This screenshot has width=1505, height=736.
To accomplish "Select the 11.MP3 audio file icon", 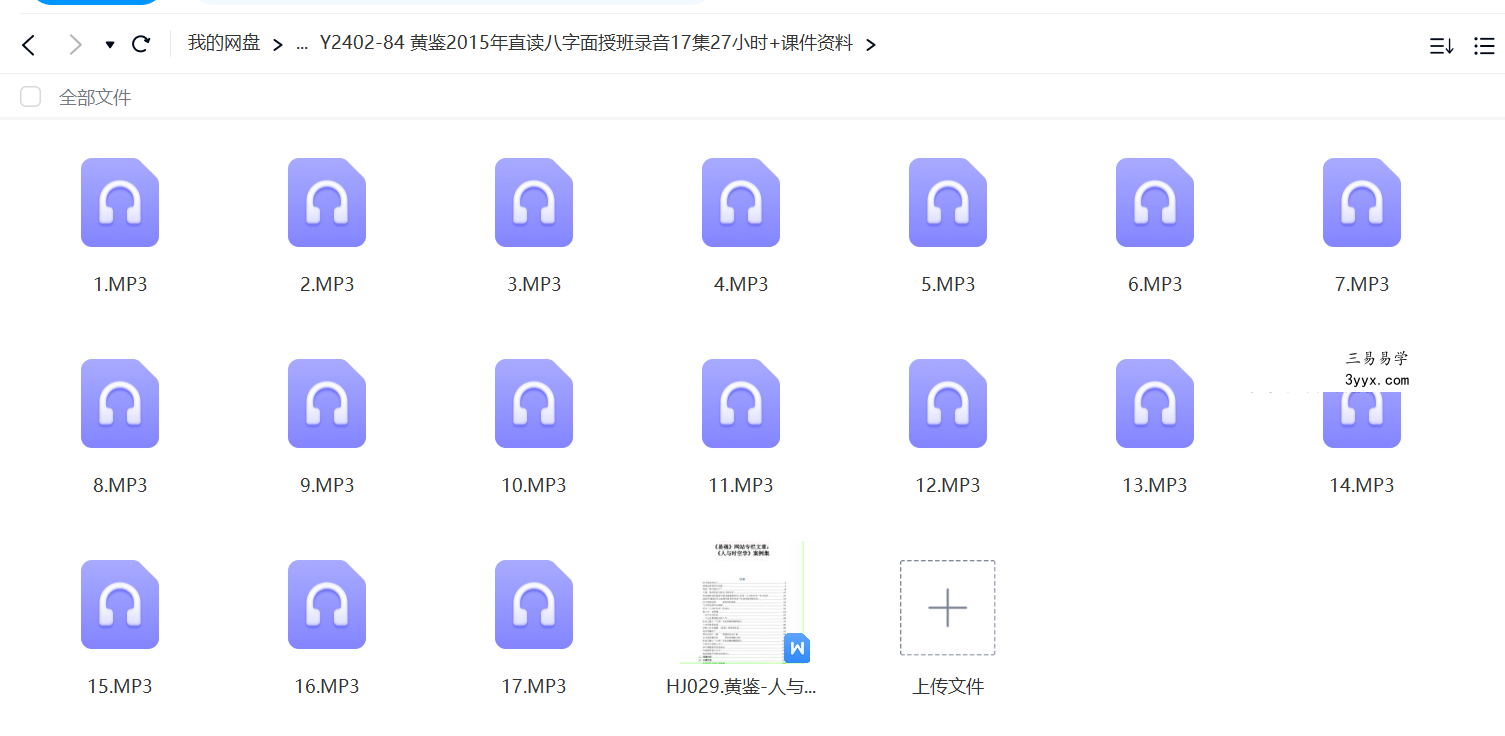I will pos(741,403).
